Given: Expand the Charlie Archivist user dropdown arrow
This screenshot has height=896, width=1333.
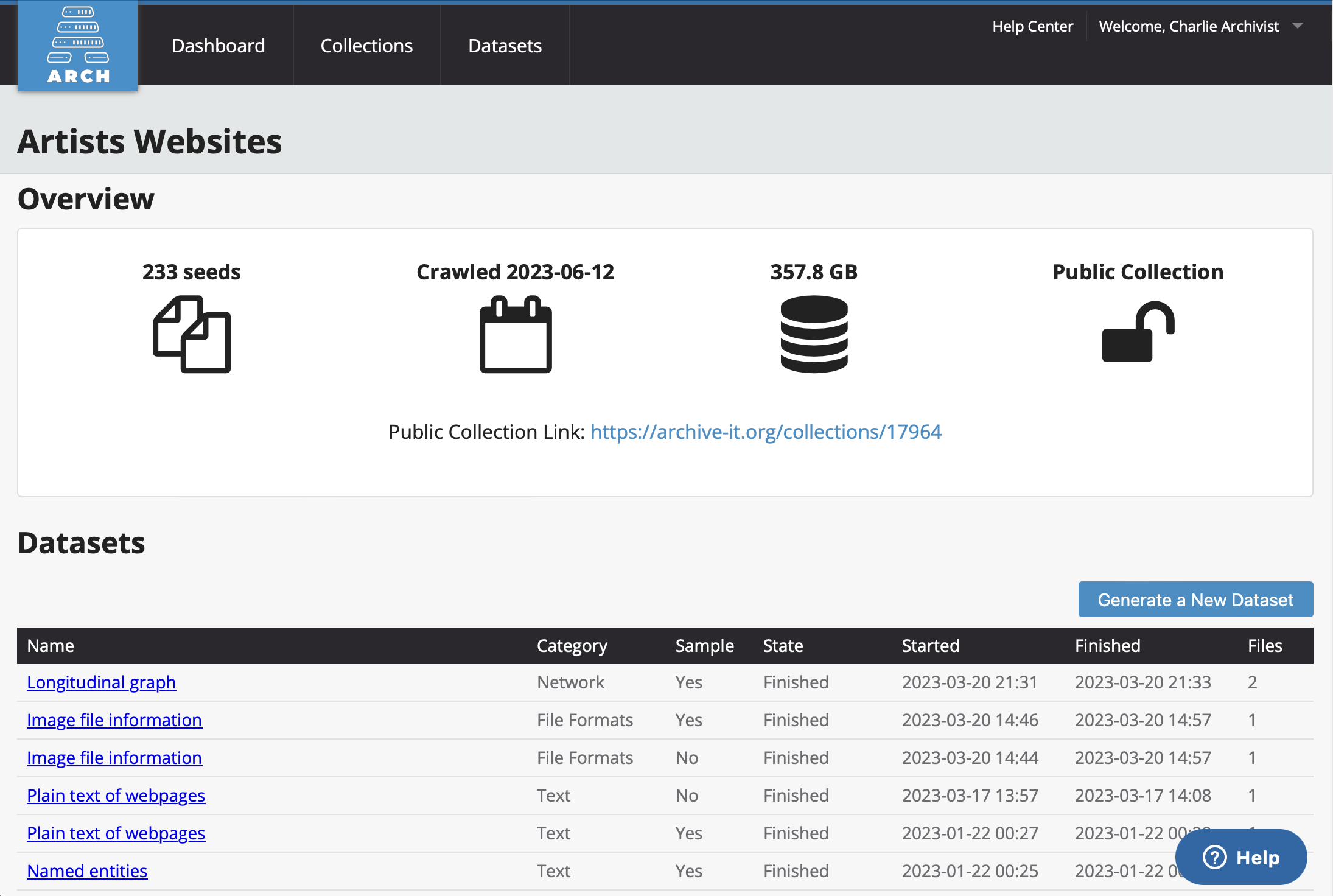Looking at the screenshot, I should (x=1297, y=26).
